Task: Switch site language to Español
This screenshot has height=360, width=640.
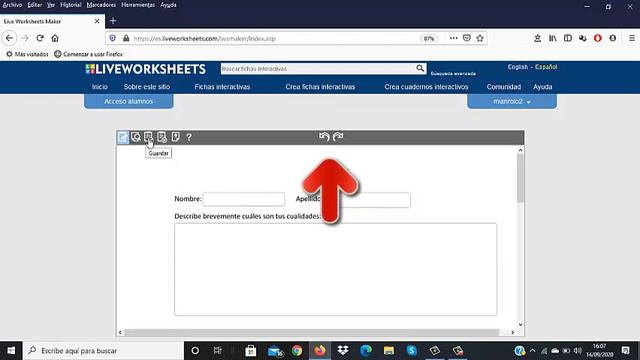Action: [546, 67]
